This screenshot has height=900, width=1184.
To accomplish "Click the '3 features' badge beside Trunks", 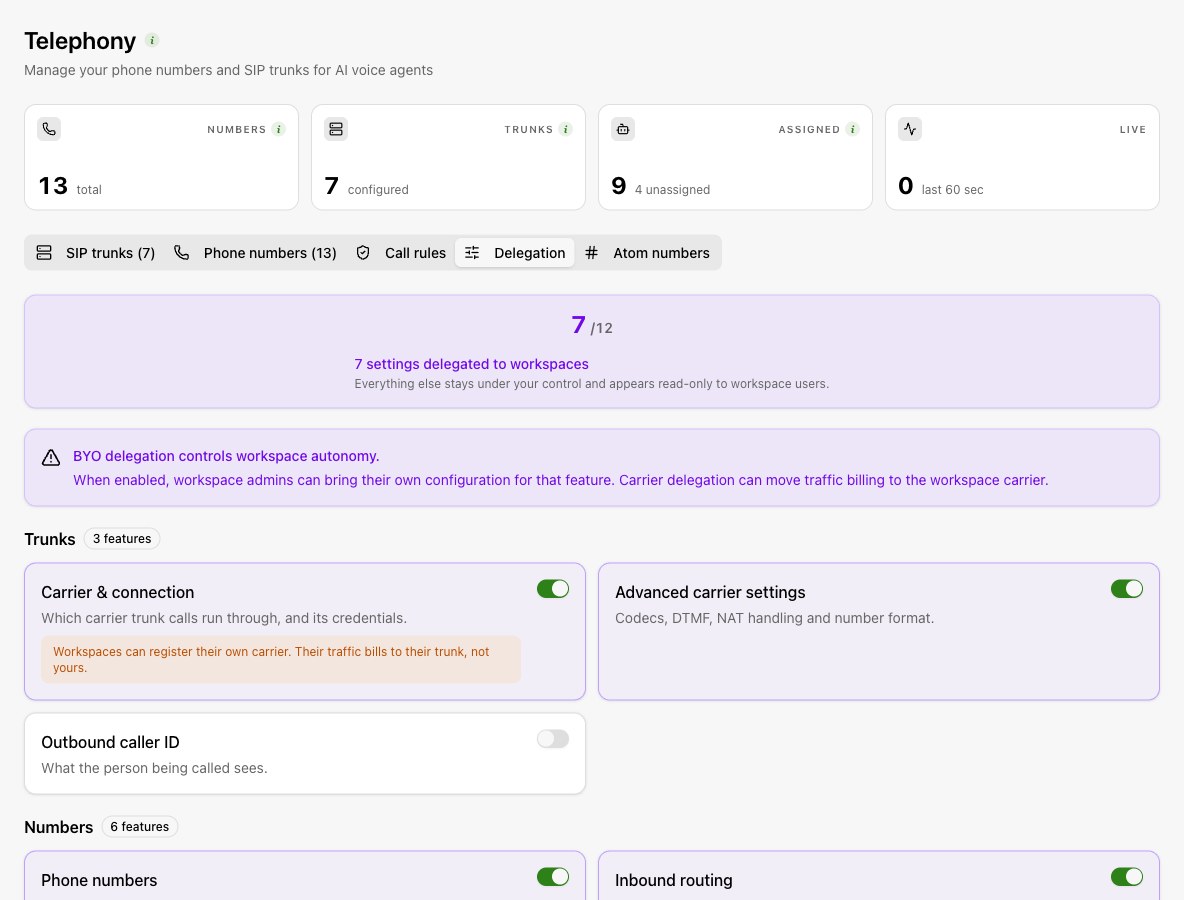I will point(122,539).
